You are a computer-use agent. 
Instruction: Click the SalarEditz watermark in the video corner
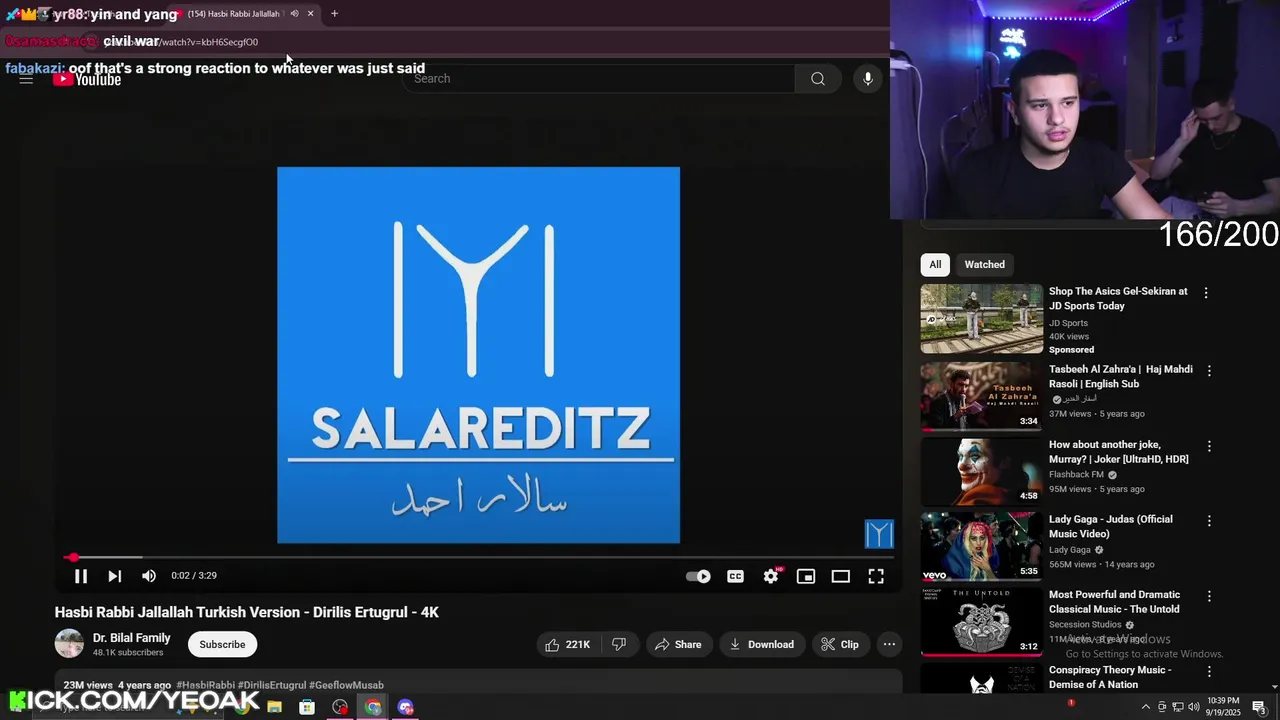click(x=879, y=534)
